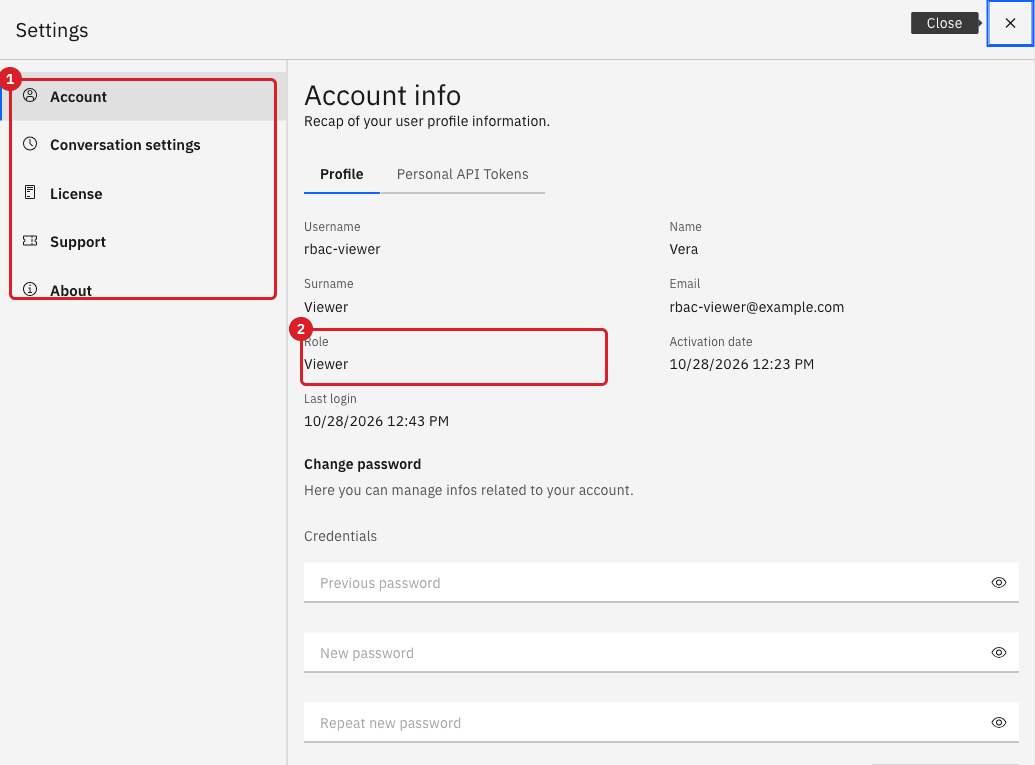Open Conversation settings section
This screenshot has height=765, width=1035.
pos(143,145)
